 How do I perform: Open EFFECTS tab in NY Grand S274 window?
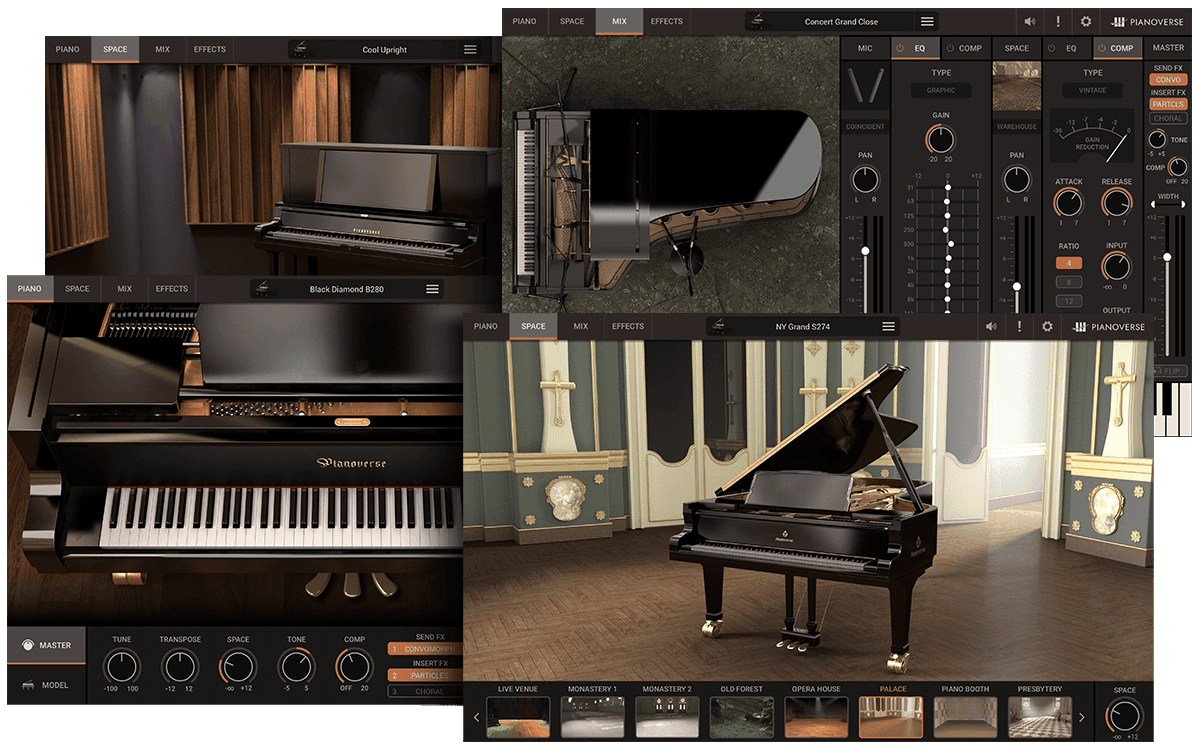[x=628, y=326]
